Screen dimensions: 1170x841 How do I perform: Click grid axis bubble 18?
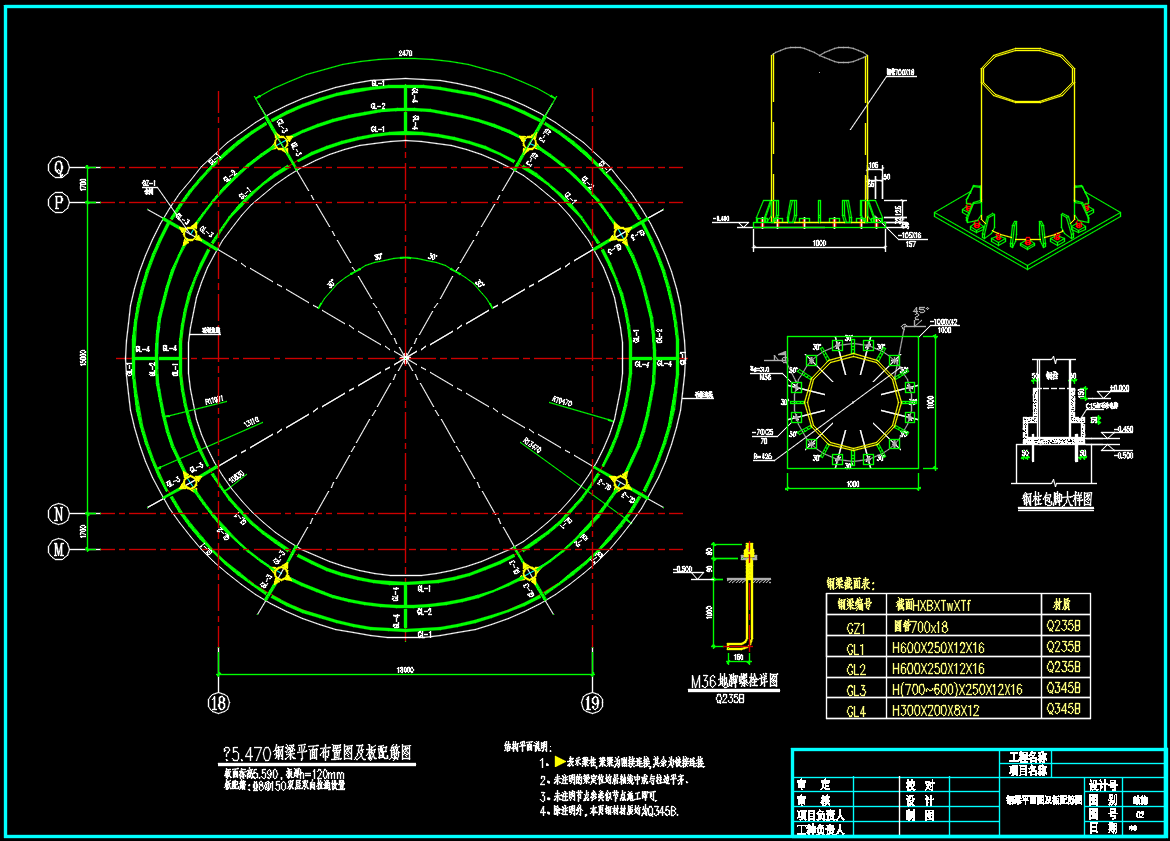pos(218,703)
